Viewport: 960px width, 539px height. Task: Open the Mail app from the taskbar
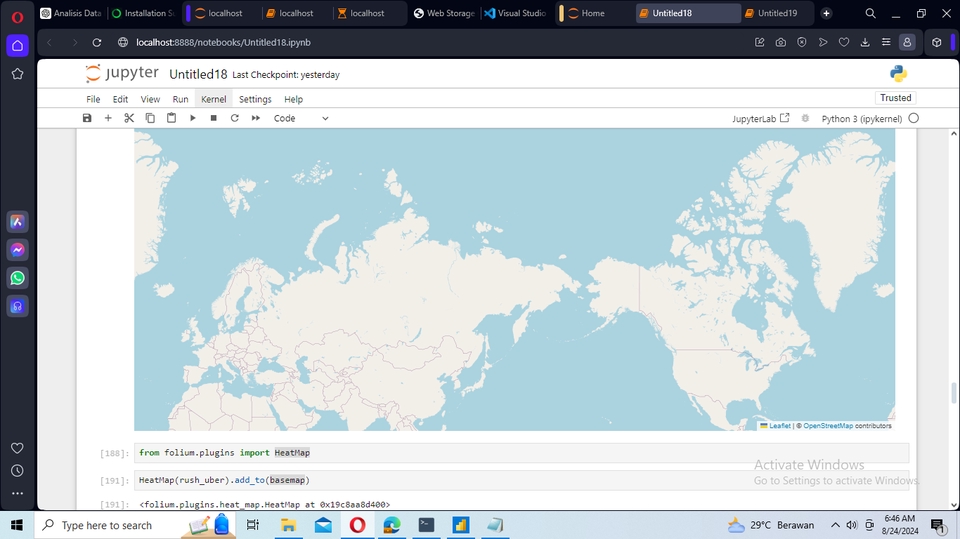323,525
